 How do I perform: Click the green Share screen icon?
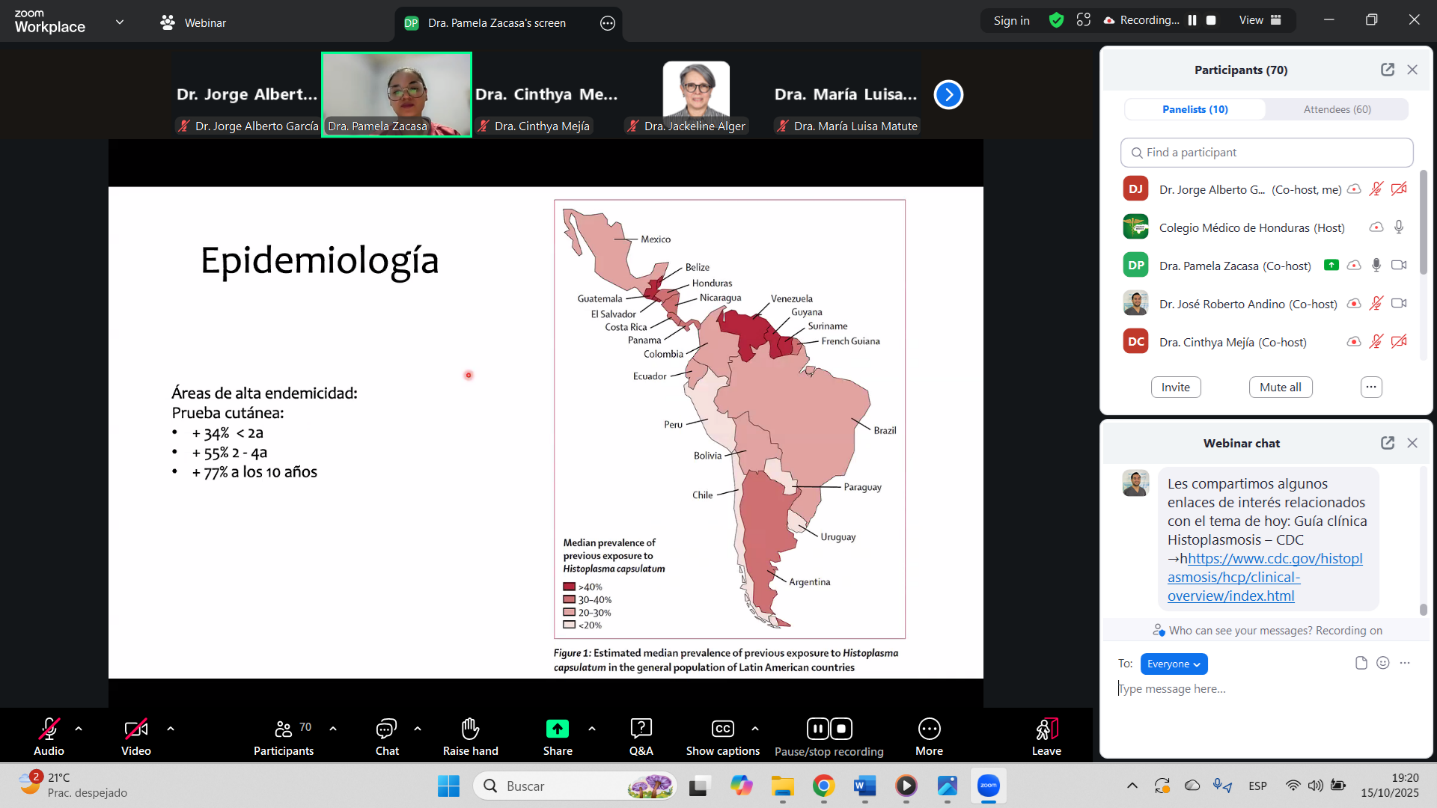point(557,729)
